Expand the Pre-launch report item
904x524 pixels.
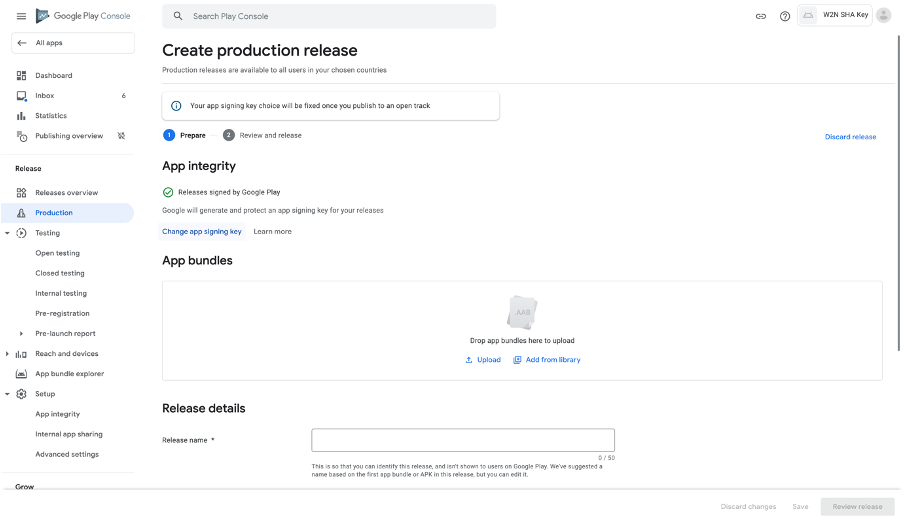coord(22,334)
